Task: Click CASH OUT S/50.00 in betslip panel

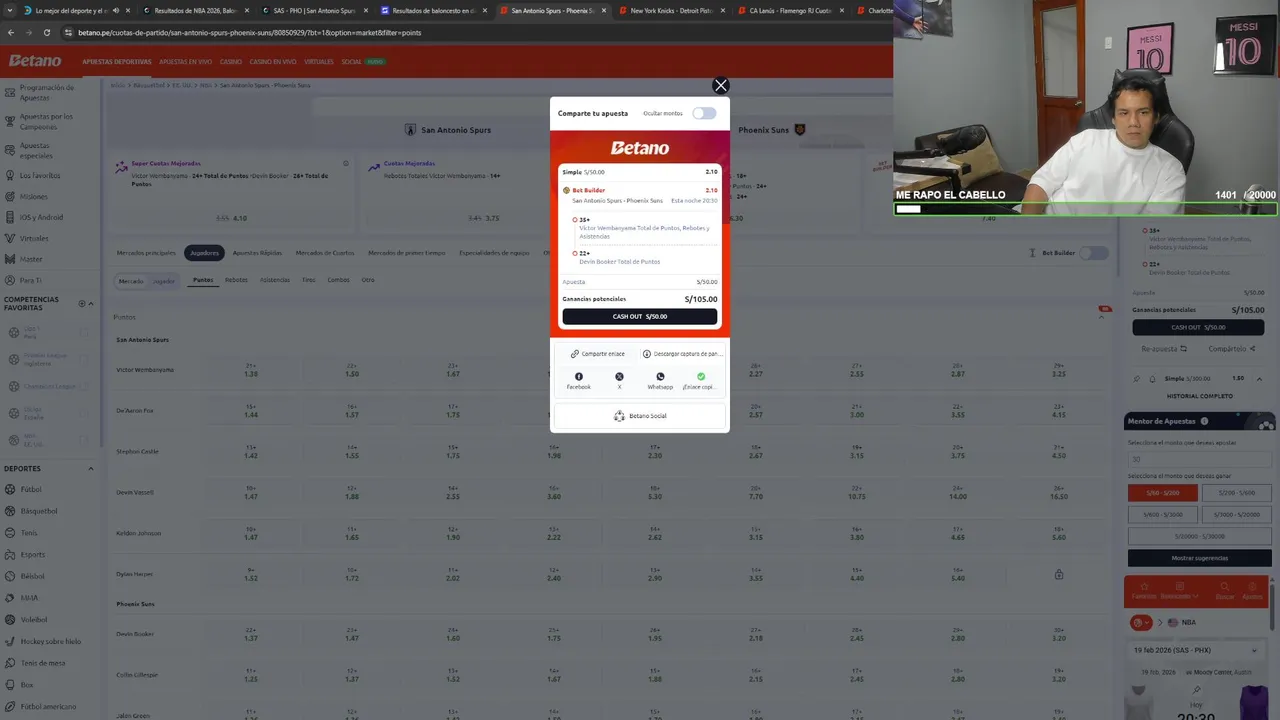Action: [1198, 327]
